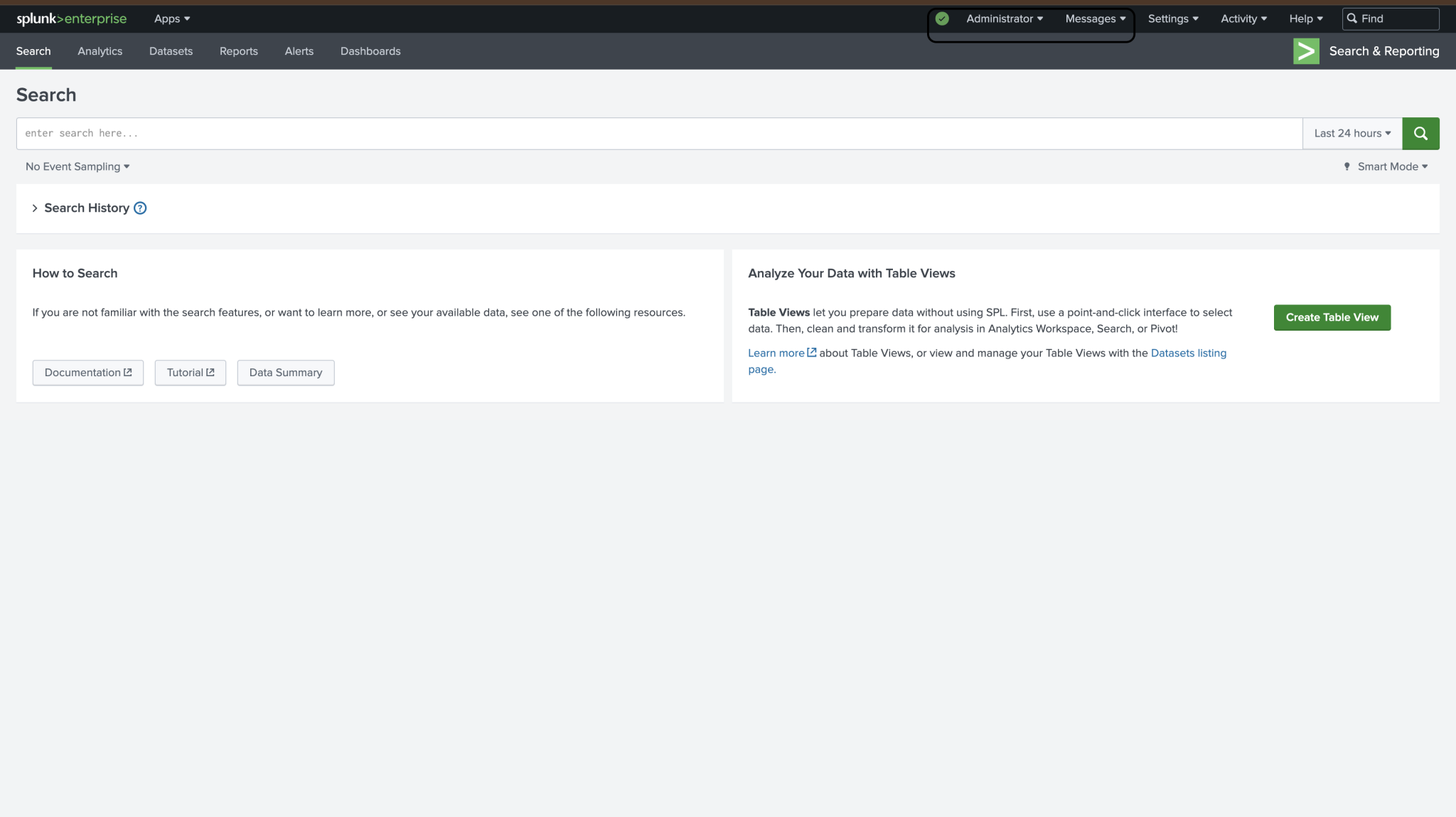Click the green checkmark status icon

942,18
